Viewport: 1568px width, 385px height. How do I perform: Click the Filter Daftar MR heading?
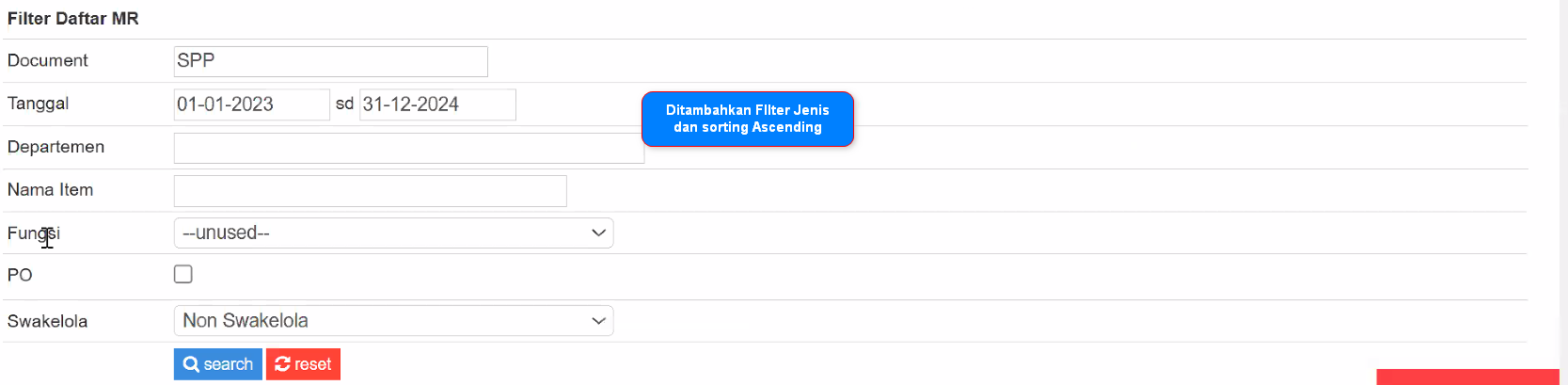[x=73, y=19]
